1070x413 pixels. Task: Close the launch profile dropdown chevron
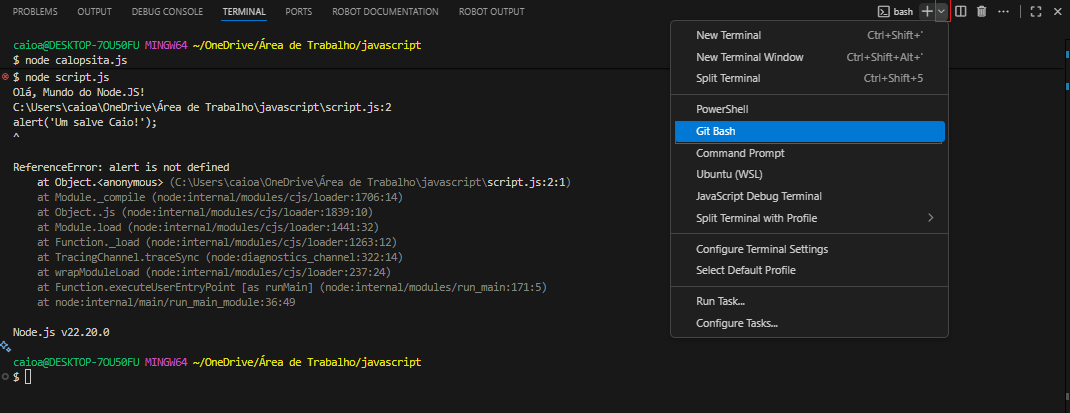(941, 11)
